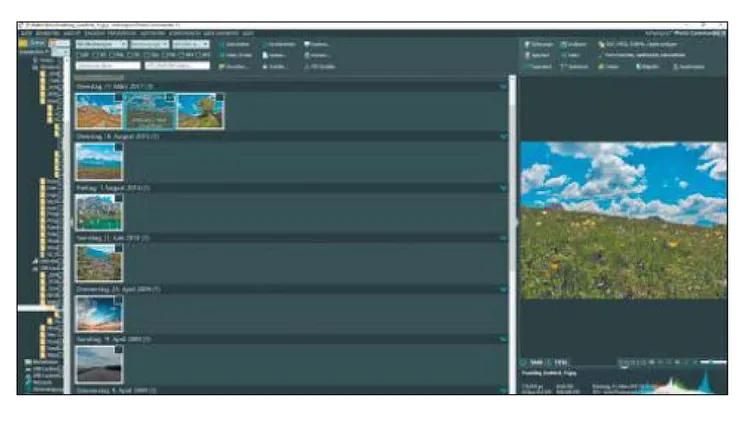Adjust the zoom slider under the preview

point(713,362)
